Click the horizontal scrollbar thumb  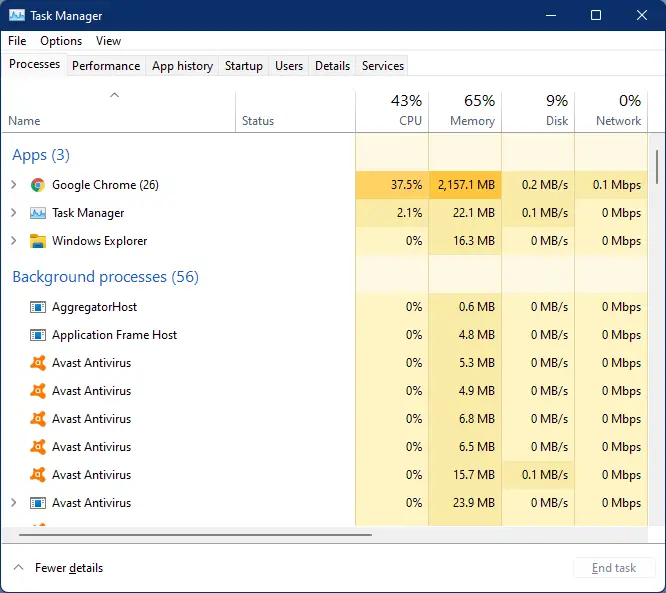tap(195, 535)
